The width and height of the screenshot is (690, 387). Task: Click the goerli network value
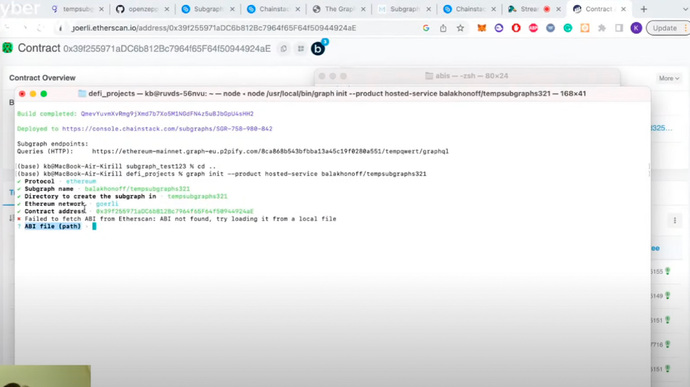click(107, 204)
